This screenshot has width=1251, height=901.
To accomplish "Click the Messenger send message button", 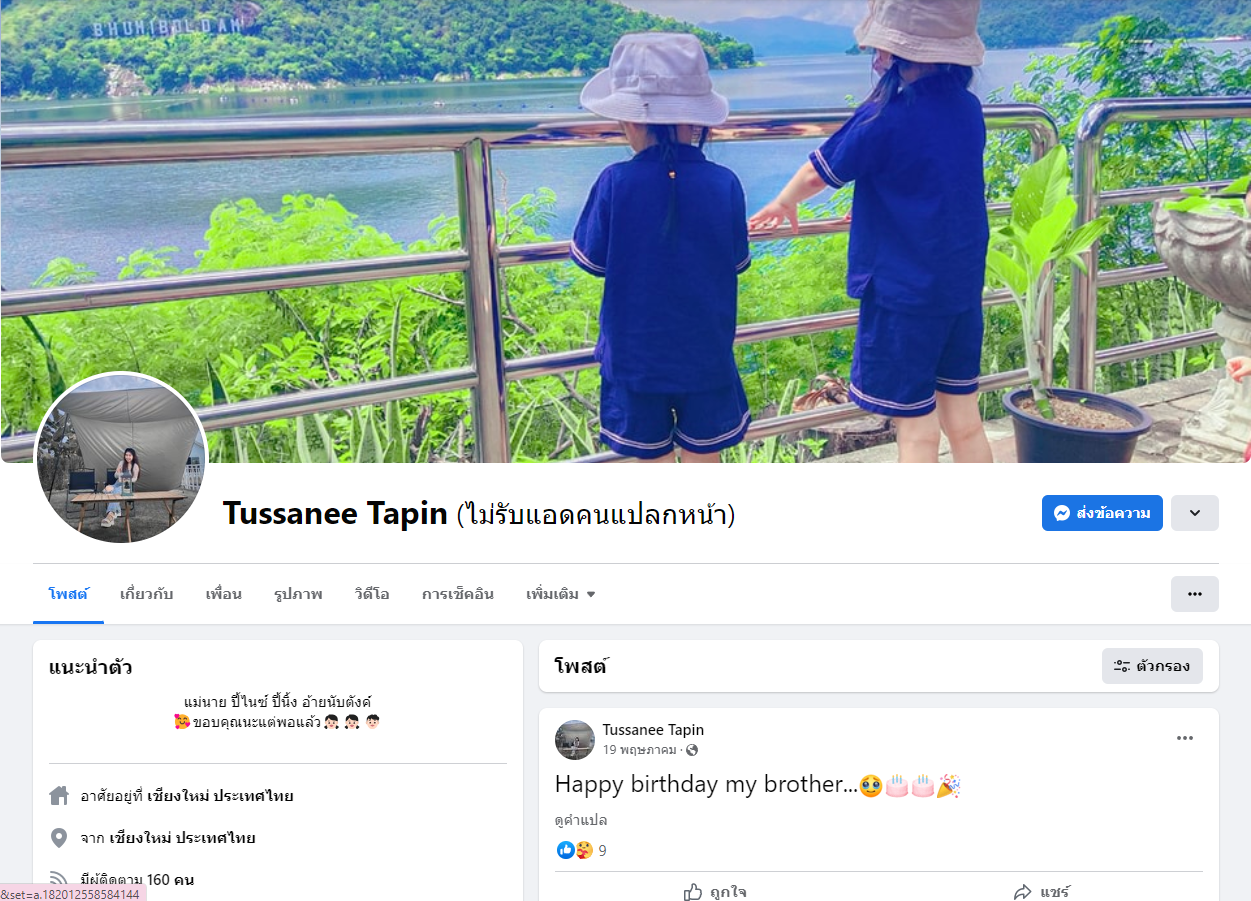I will pyautogui.click(x=1102, y=513).
